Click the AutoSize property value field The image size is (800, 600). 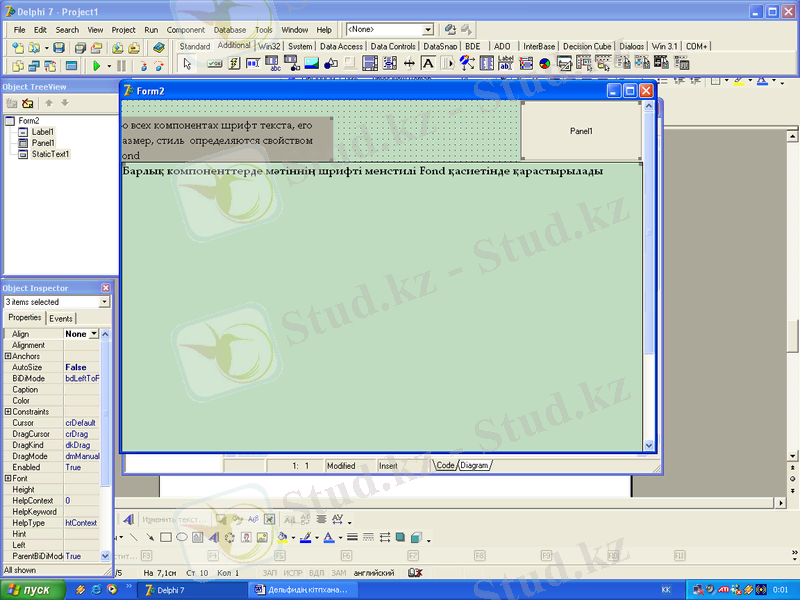[82, 368]
